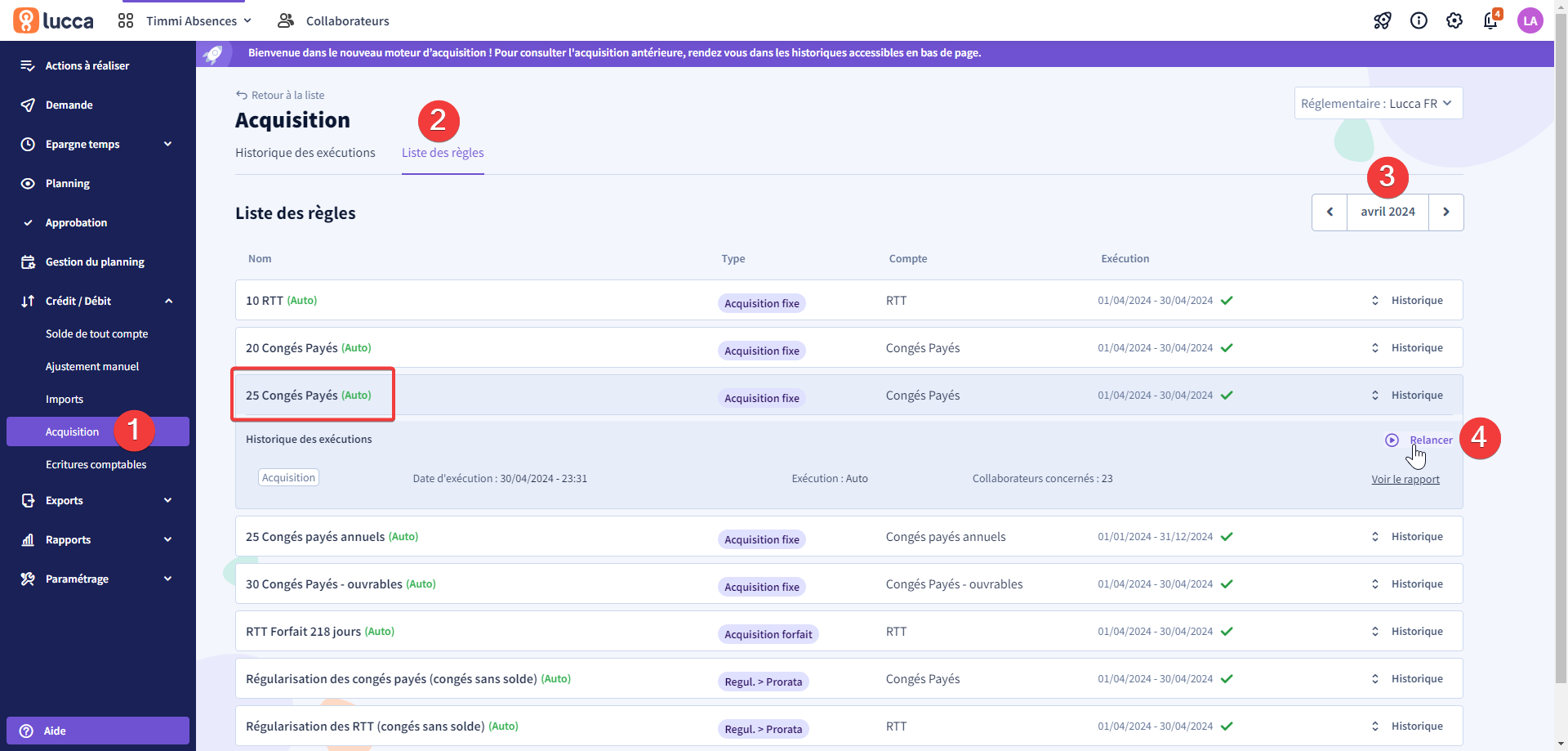1568x751 pixels.
Task: Open Voir le rapport link
Action: tap(1405, 479)
